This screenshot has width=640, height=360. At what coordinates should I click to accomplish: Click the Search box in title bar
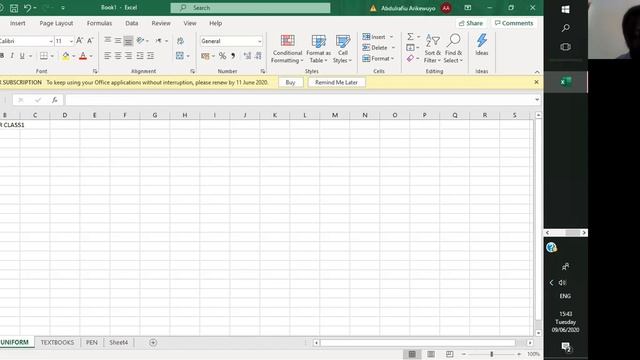coord(250,8)
